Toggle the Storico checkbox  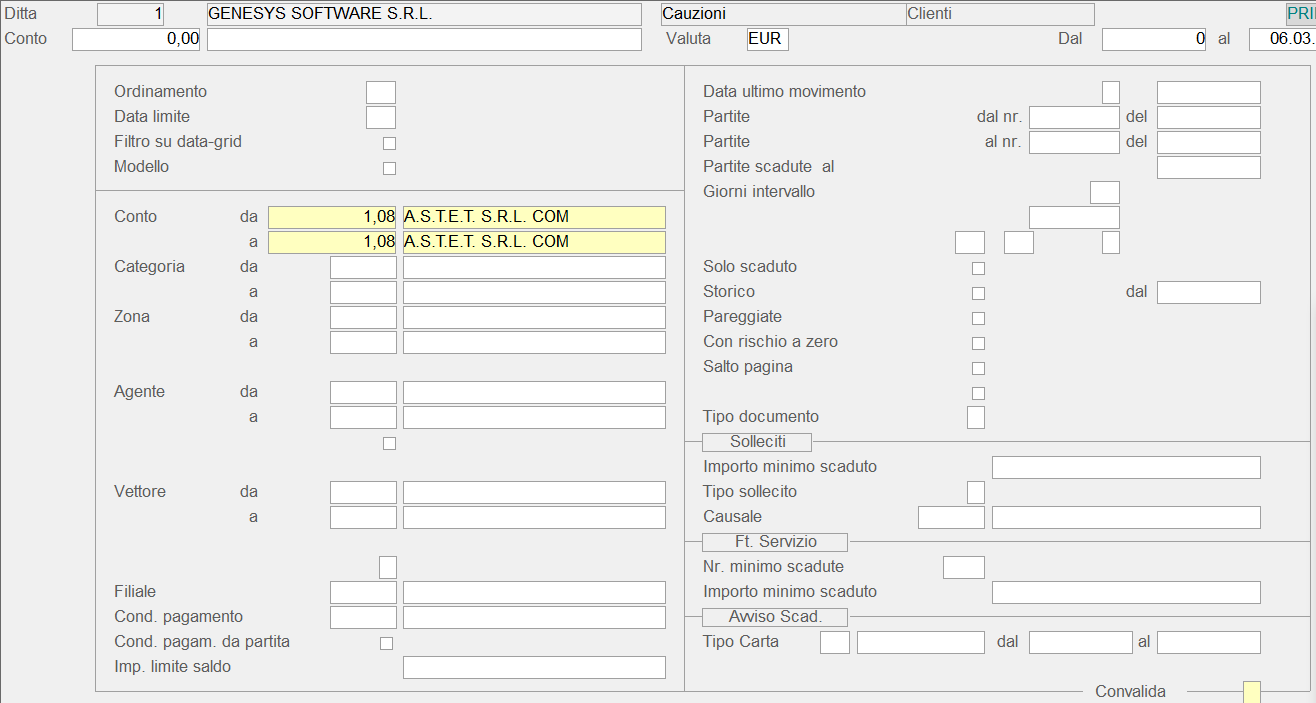[x=978, y=293]
